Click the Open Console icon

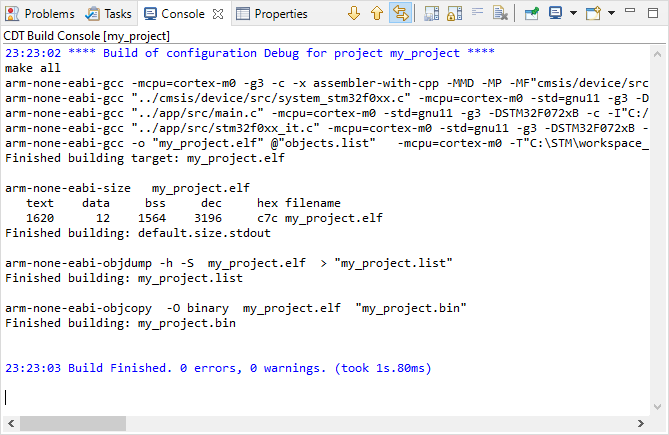pyautogui.click(x=593, y=14)
